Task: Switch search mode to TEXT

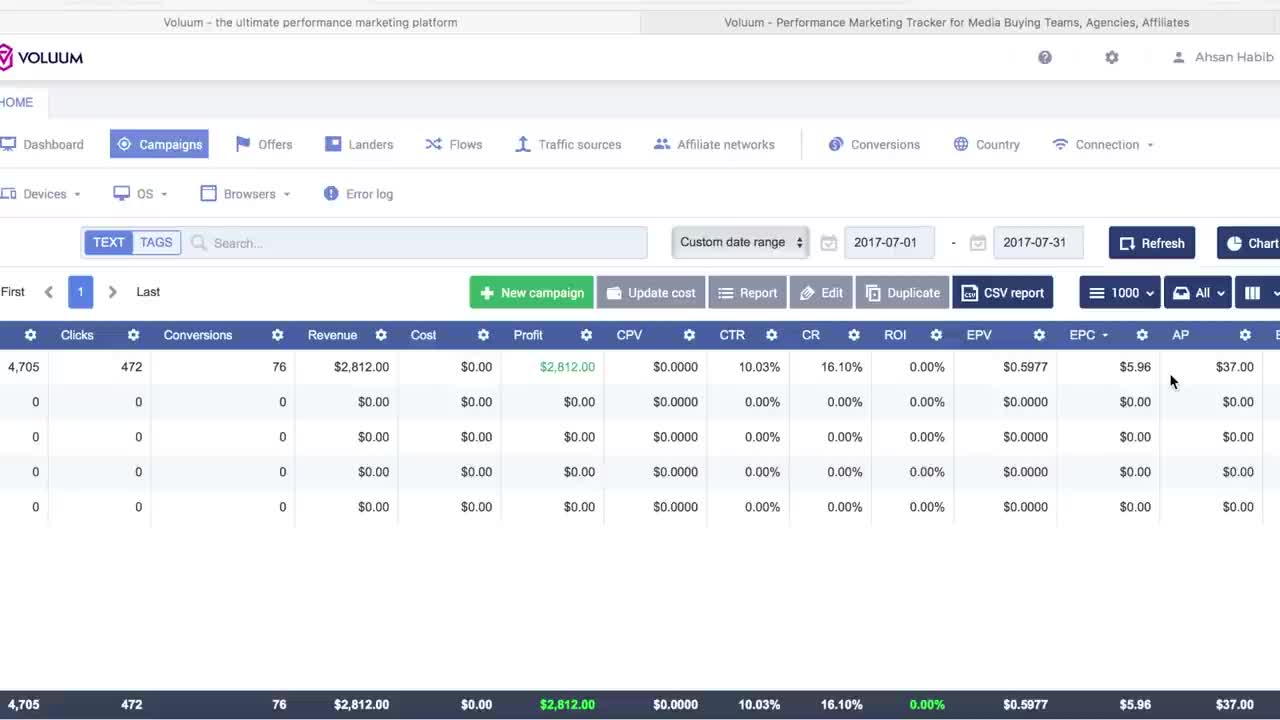Action: tap(109, 242)
